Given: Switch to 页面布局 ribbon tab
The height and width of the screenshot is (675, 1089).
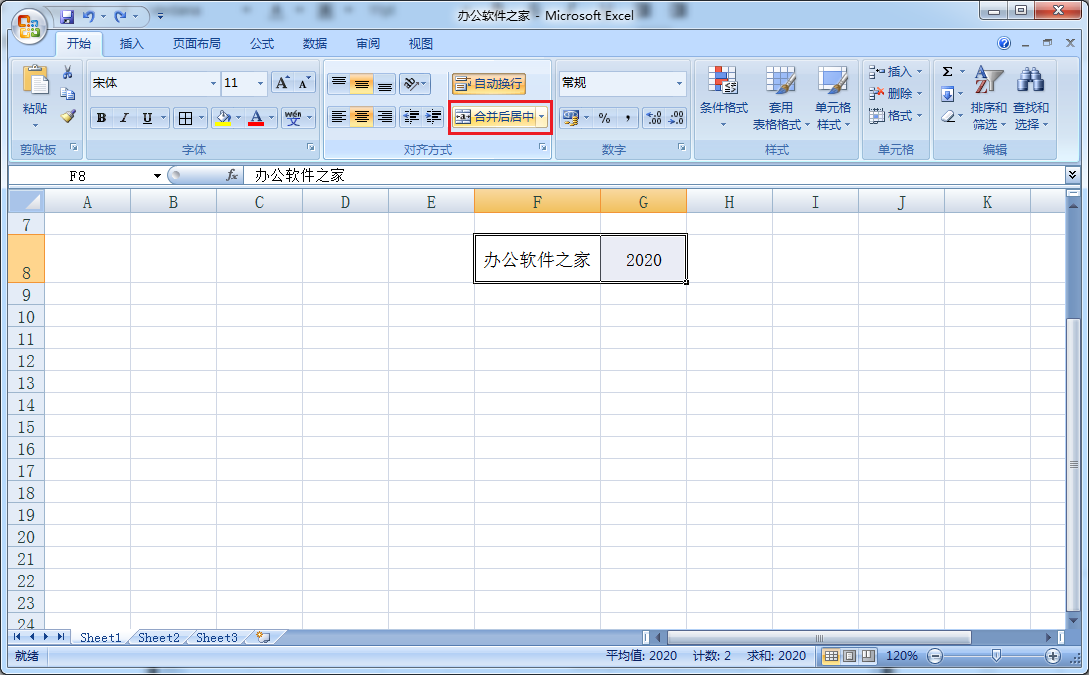Looking at the screenshot, I should (x=197, y=44).
